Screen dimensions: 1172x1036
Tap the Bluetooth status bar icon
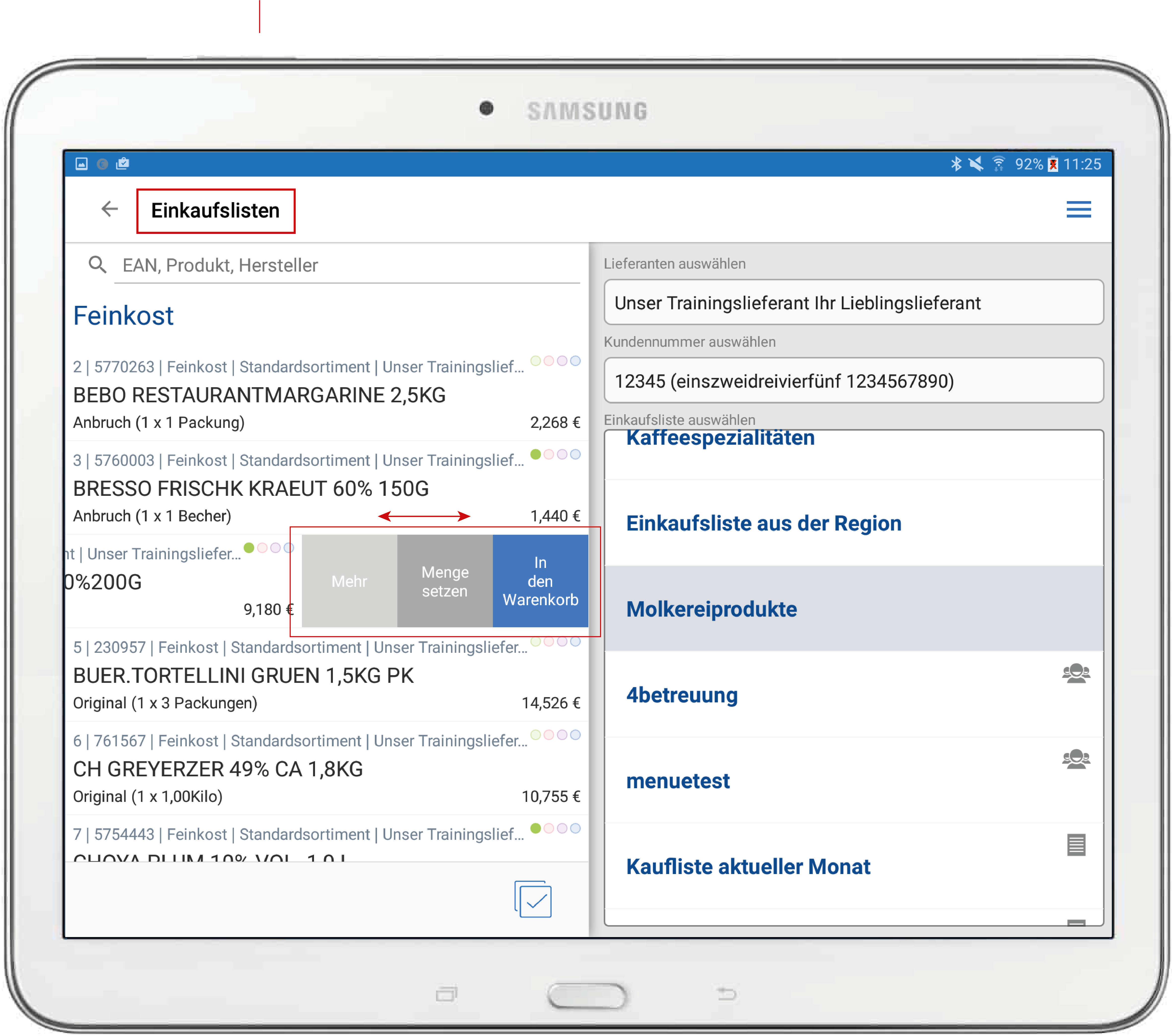[956, 164]
